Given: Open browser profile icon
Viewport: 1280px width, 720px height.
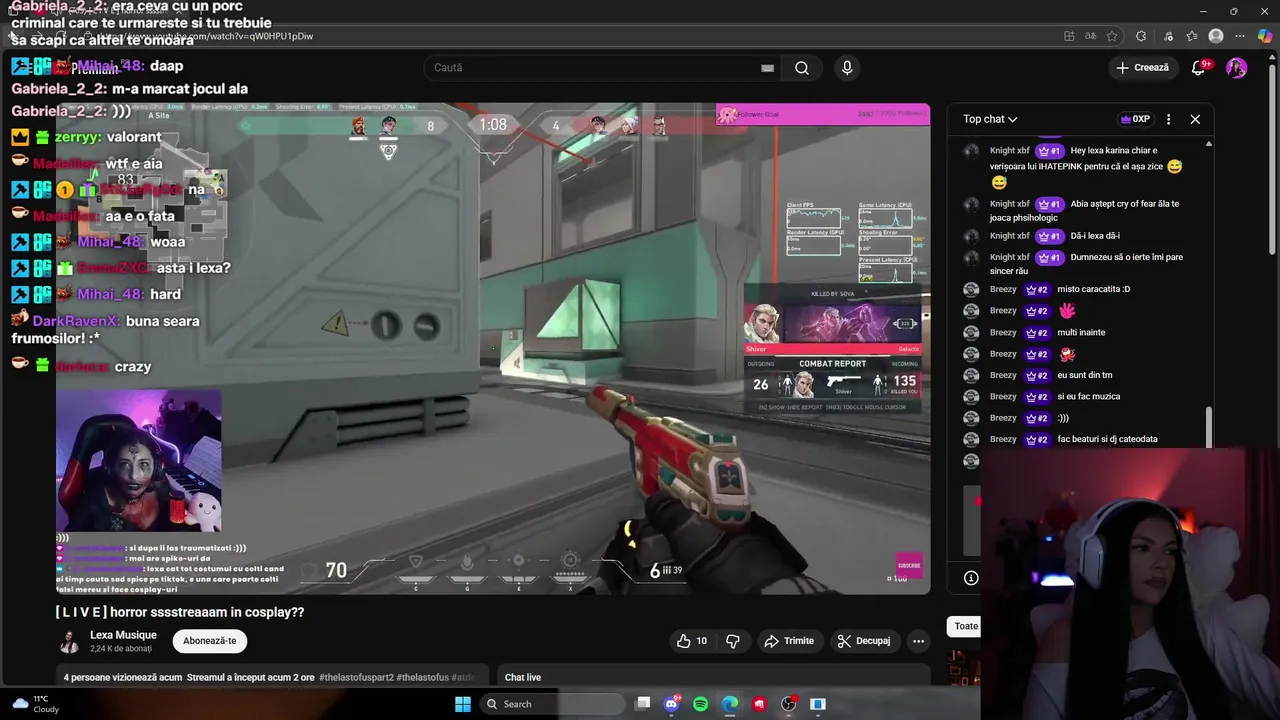Looking at the screenshot, I should 1216,36.
